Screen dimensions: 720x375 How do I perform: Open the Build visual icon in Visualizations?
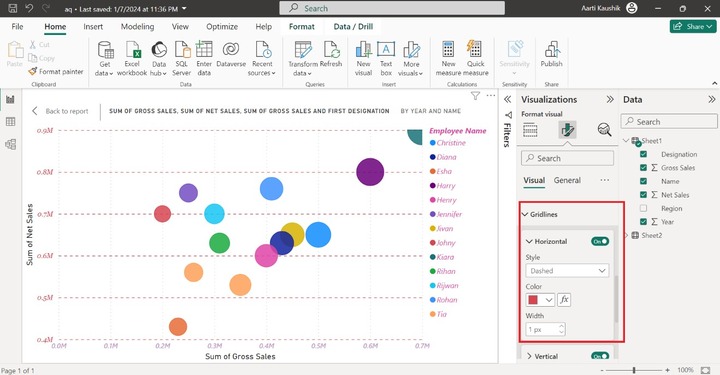(x=530, y=130)
